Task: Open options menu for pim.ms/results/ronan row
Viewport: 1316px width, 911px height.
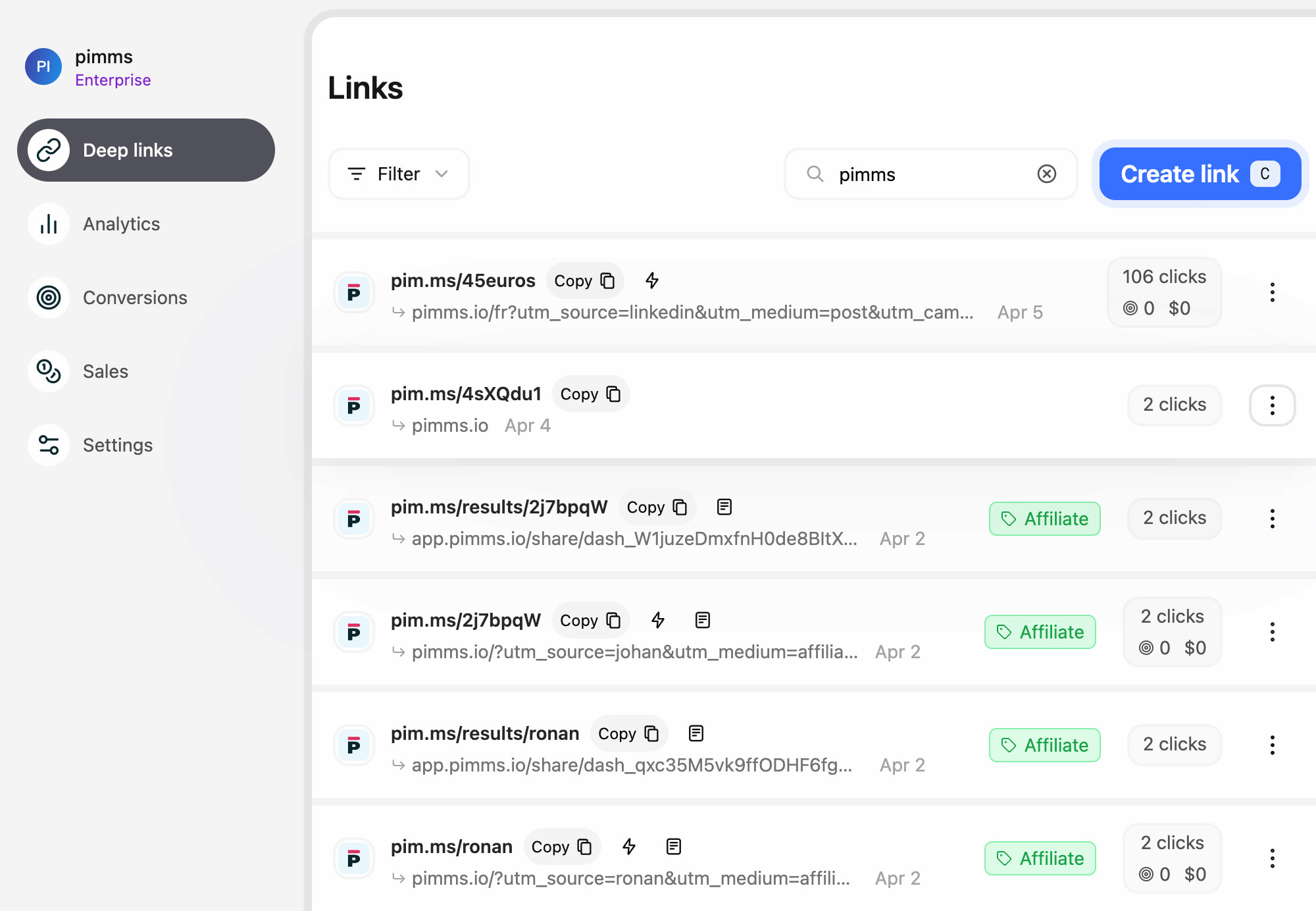Action: [x=1272, y=745]
